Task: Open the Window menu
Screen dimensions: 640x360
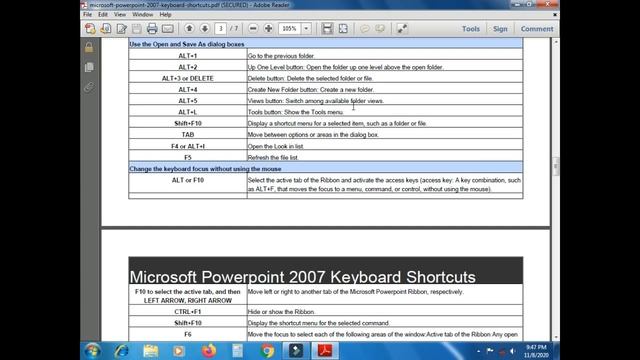Action: pos(142,14)
